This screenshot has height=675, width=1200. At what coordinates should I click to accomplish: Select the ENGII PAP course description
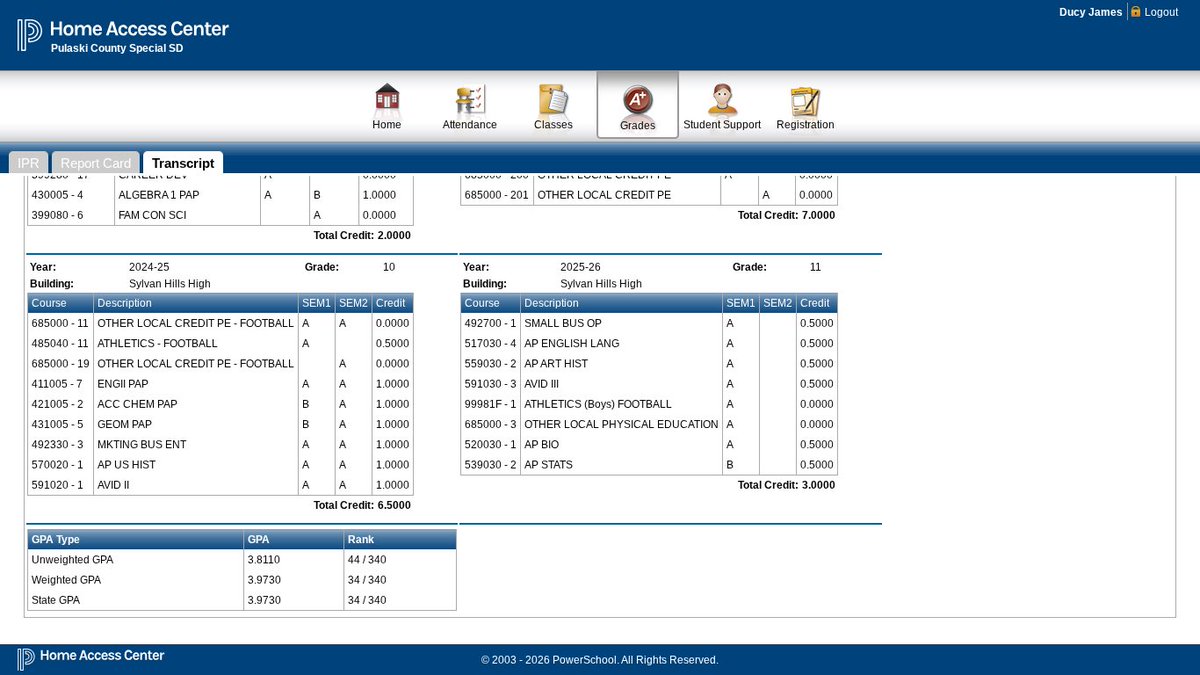coord(123,384)
